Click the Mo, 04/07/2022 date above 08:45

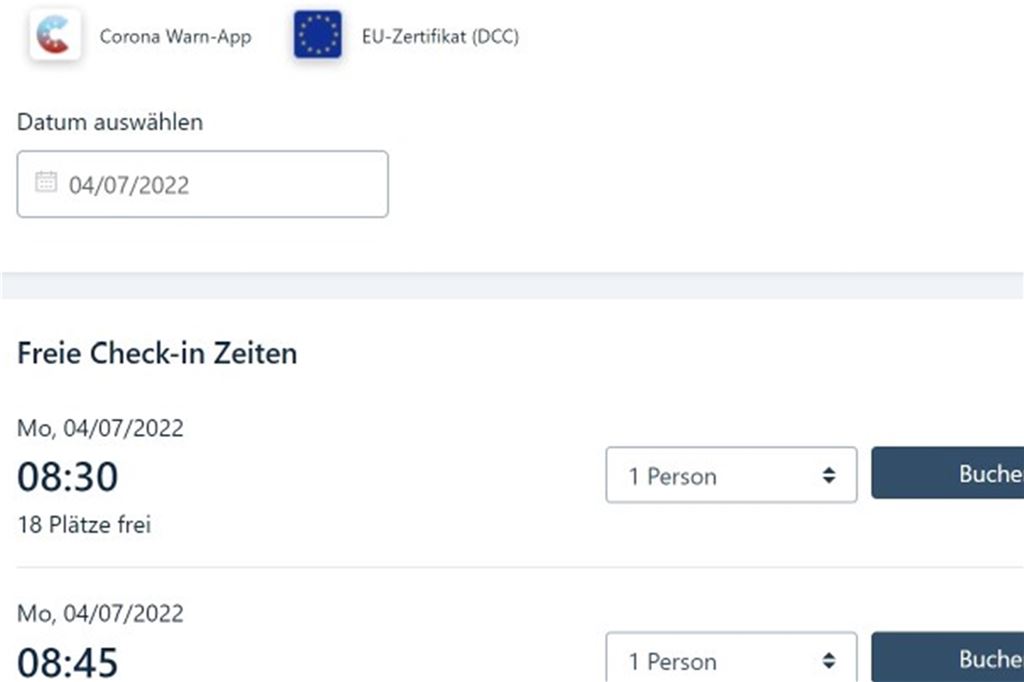pyautogui.click(x=100, y=613)
